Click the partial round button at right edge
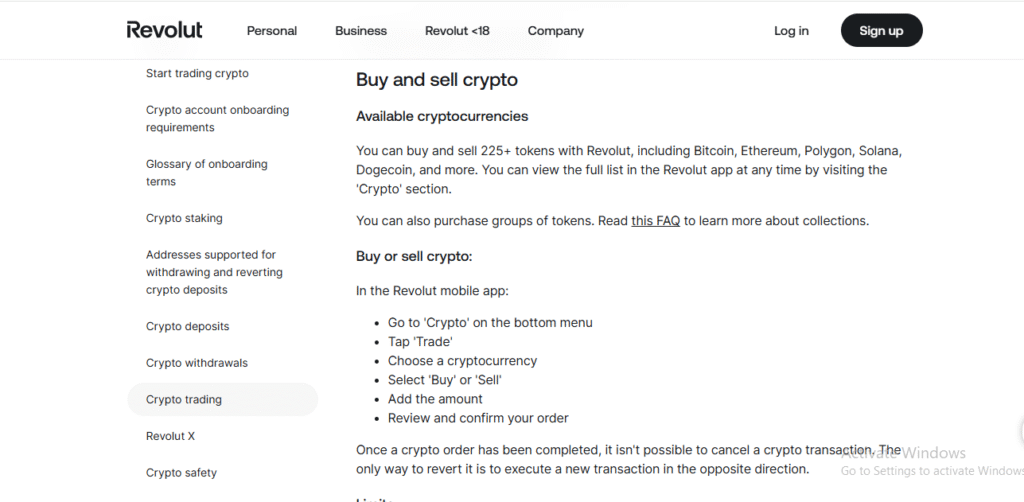The width and height of the screenshot is (1024, 502). pos(1021,431)
